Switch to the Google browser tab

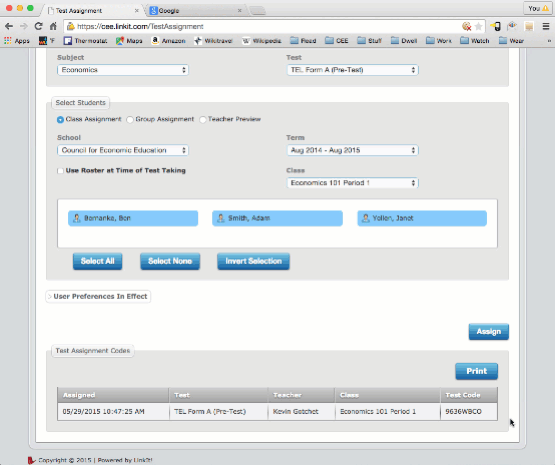[194, 11]
